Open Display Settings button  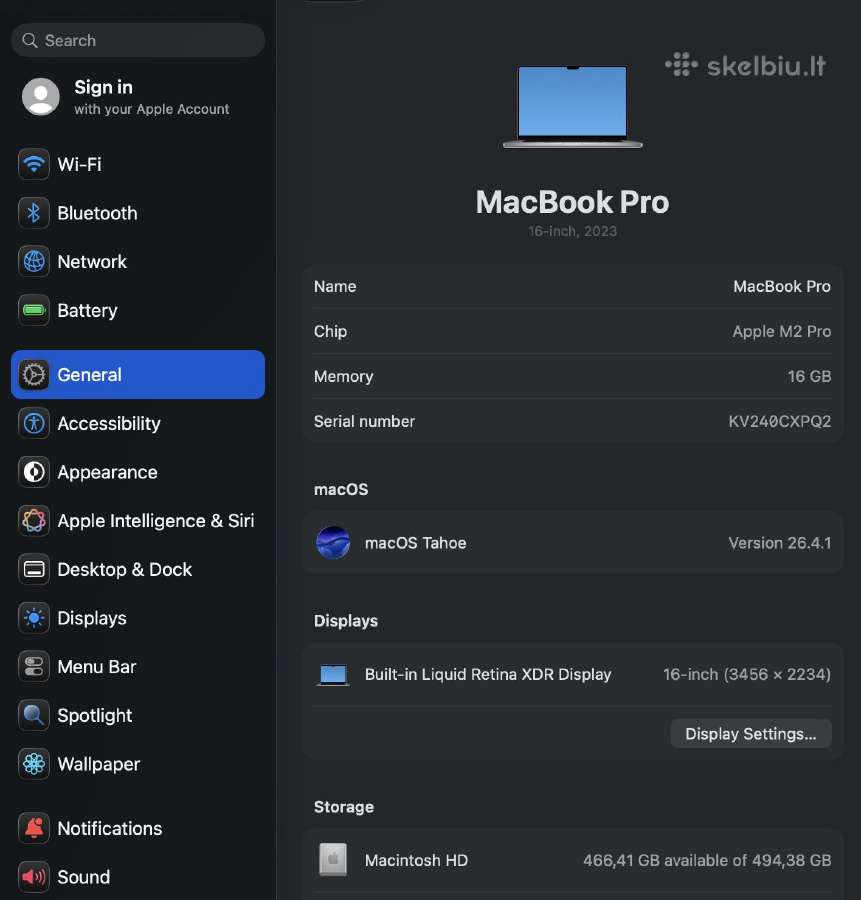pyautogui.click(x=751, y=734)
